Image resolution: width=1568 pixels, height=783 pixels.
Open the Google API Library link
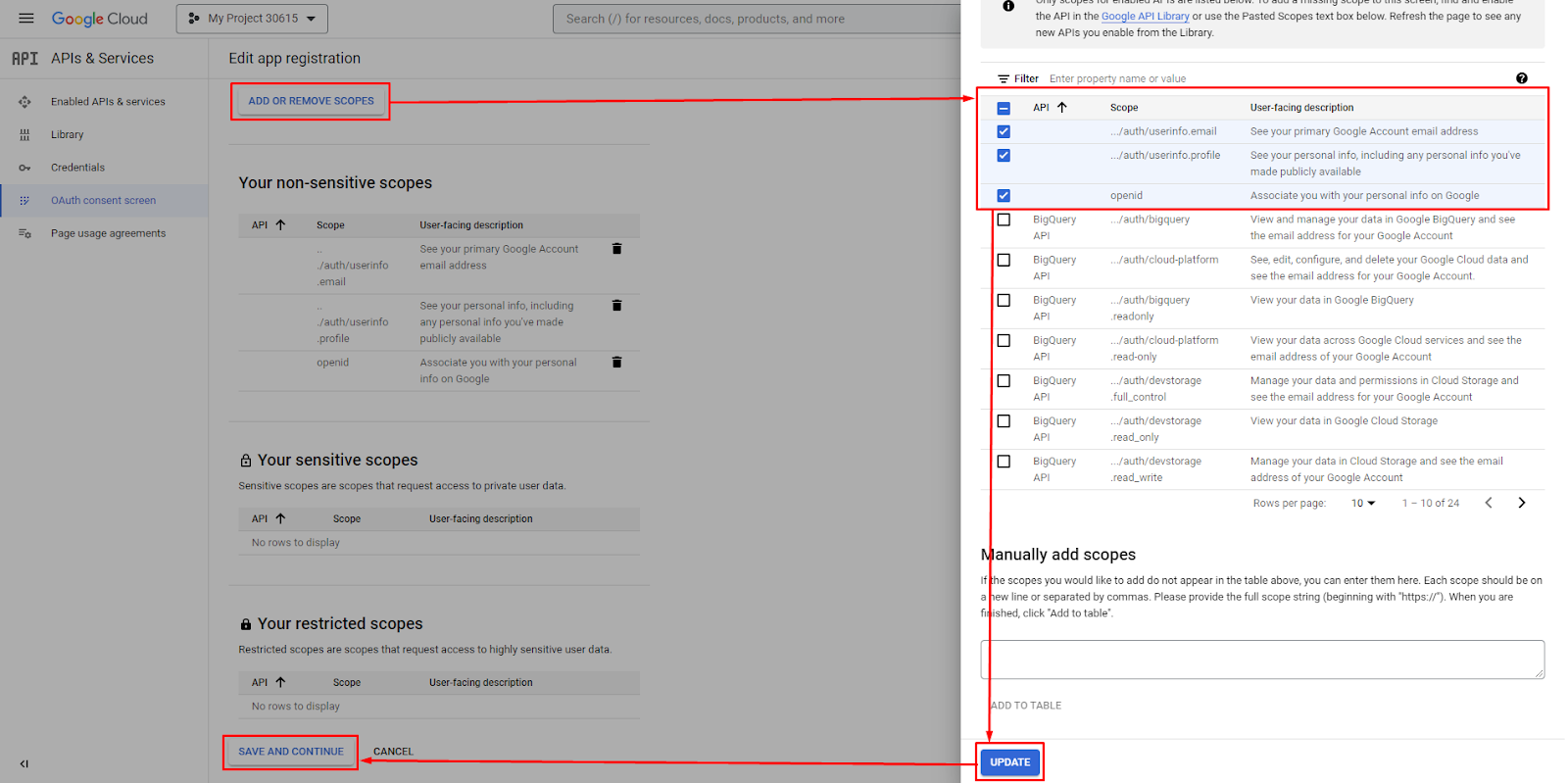(1145, 16)
